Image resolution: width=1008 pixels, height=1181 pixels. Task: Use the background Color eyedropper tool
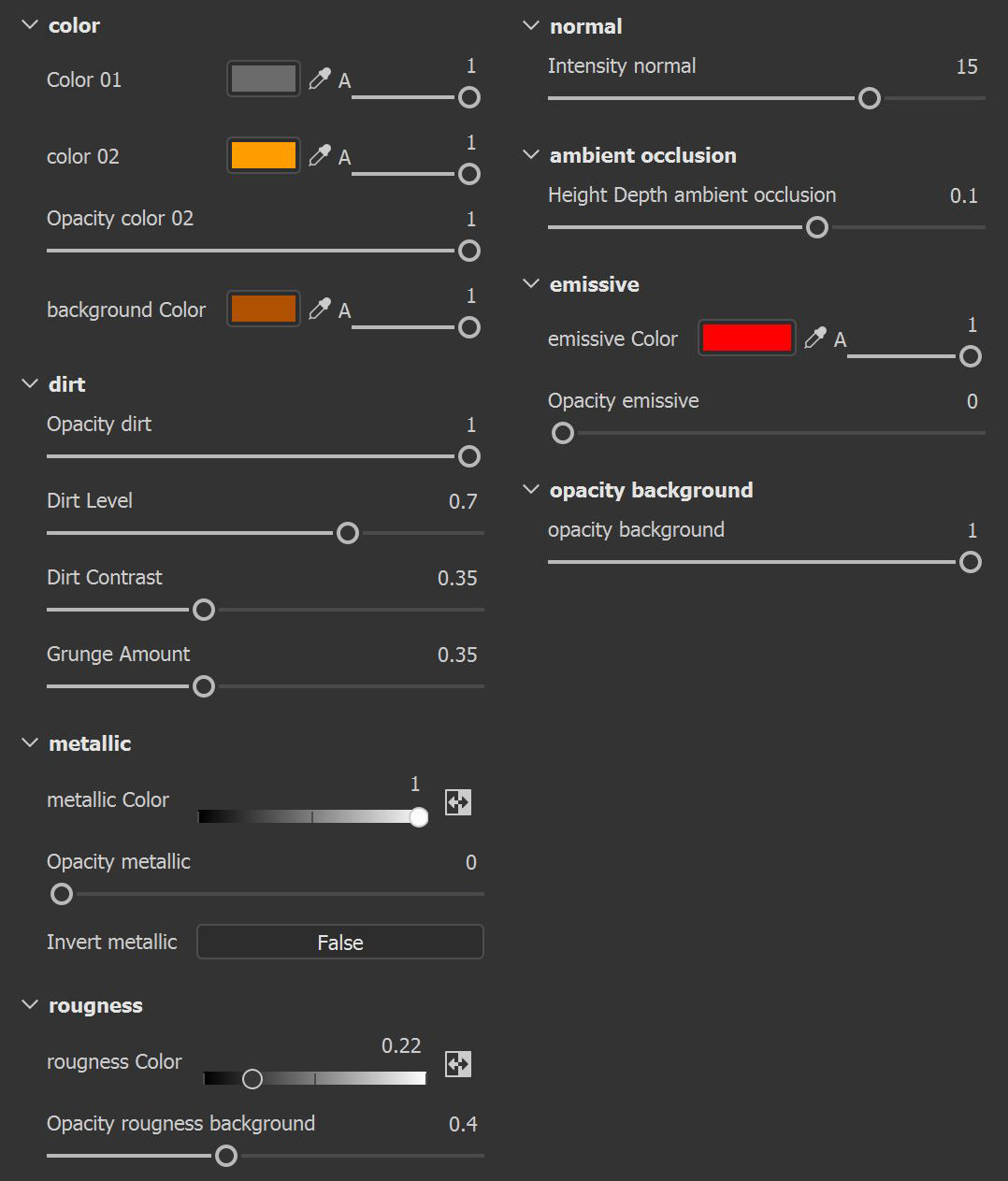click(320, 310)
